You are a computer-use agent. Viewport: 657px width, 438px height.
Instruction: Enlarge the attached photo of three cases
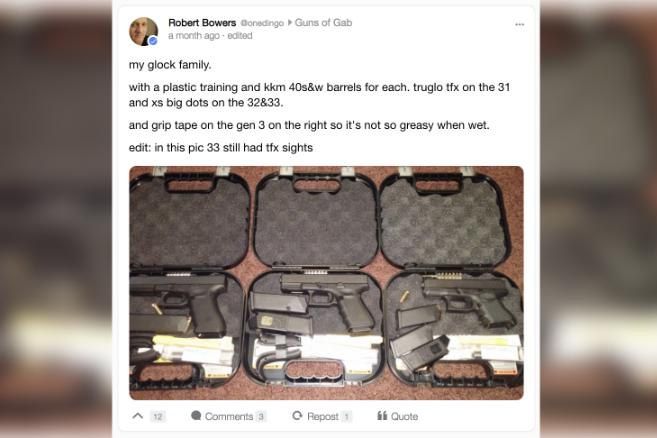pyautogui.click(x=326, y=283)
